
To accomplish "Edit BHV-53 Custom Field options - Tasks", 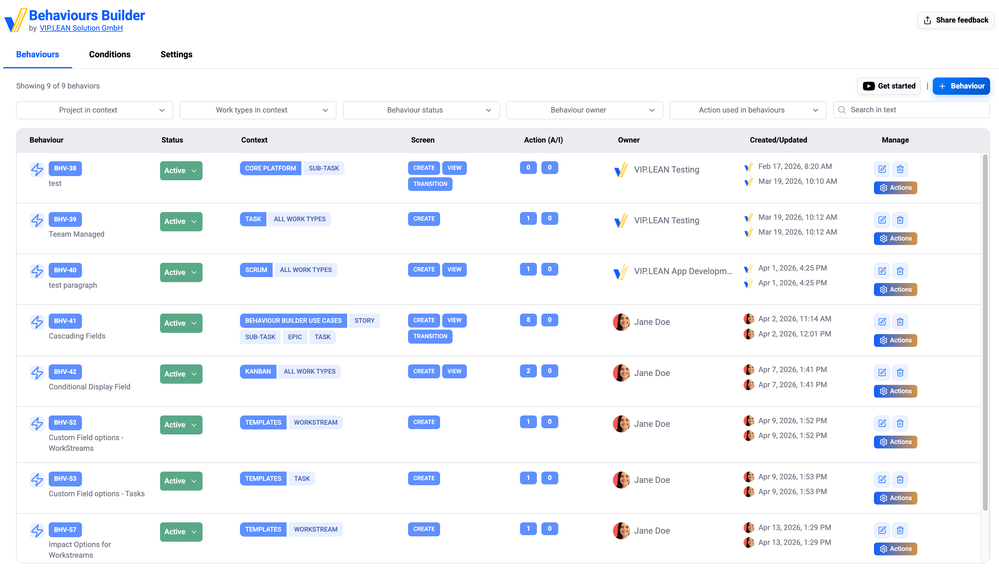I will [x=882, y=479].
